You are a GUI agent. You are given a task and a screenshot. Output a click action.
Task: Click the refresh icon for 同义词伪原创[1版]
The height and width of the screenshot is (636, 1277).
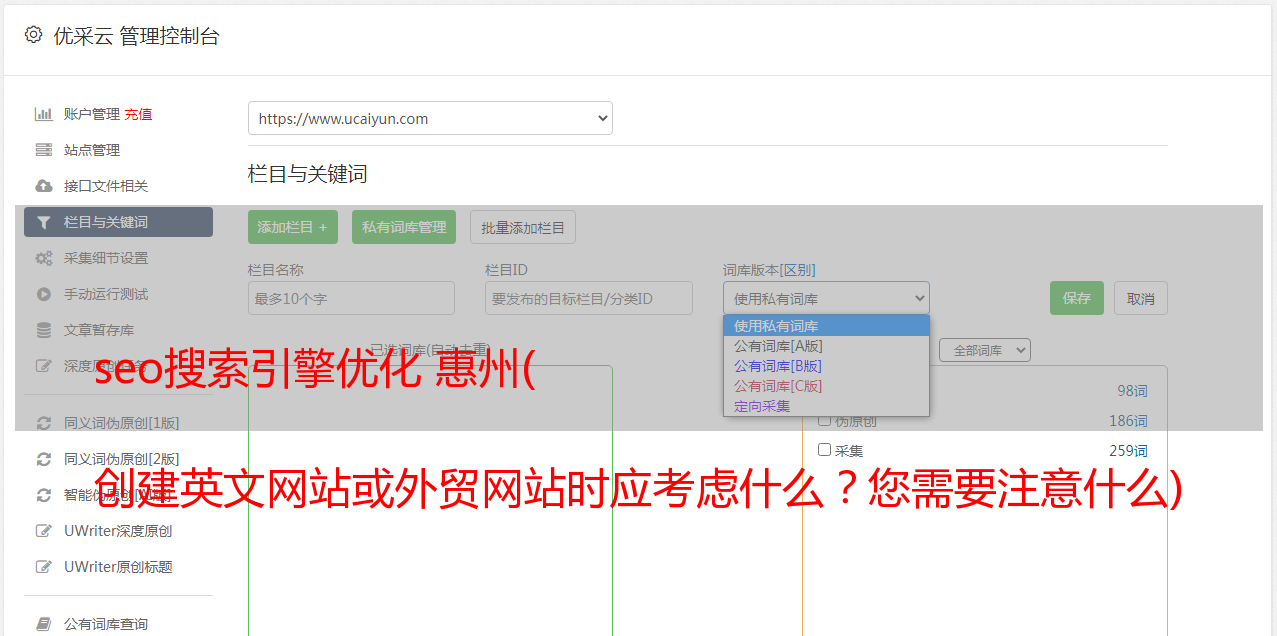click(44, 423)
